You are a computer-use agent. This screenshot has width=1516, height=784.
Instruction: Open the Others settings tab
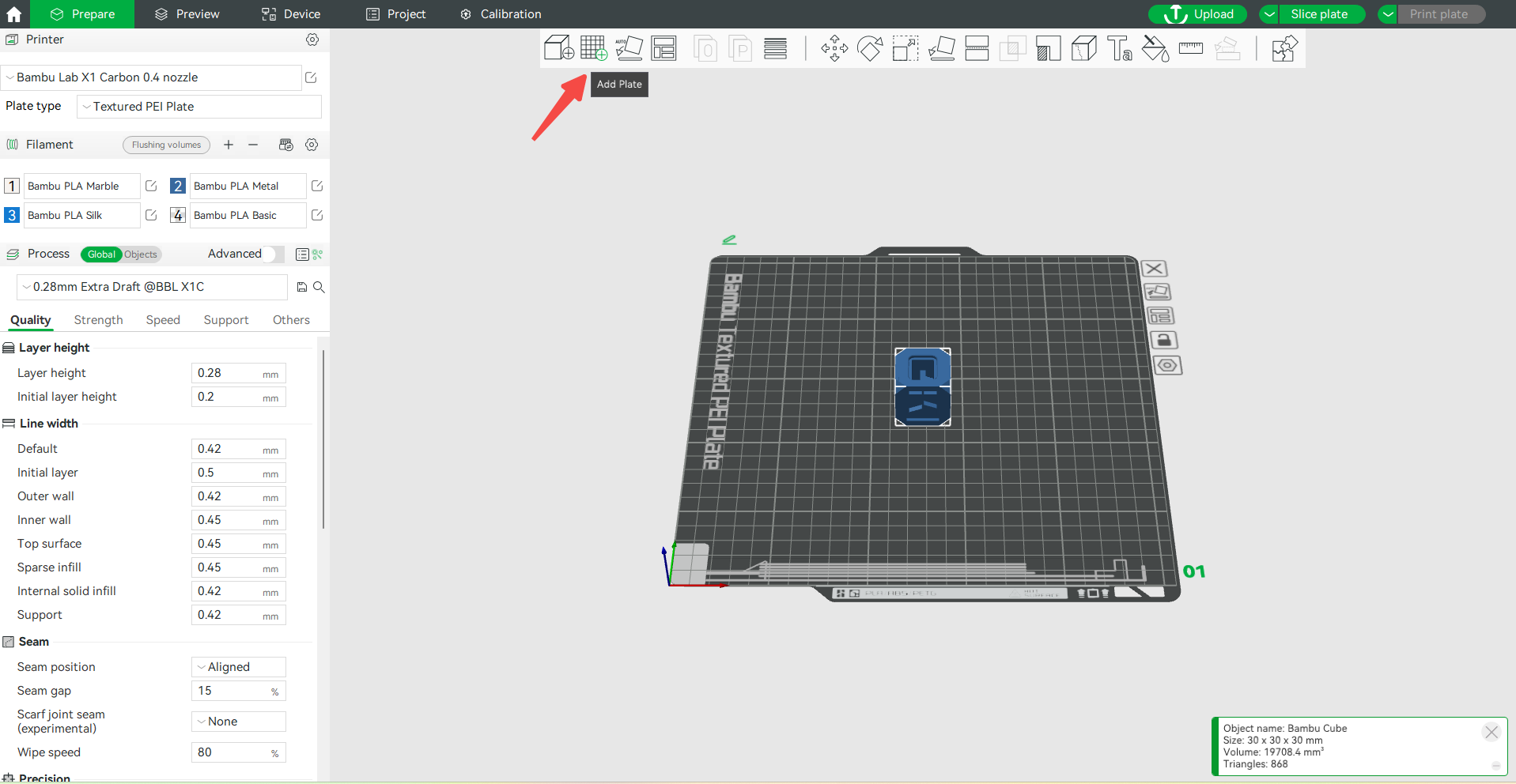coord(291,320)
